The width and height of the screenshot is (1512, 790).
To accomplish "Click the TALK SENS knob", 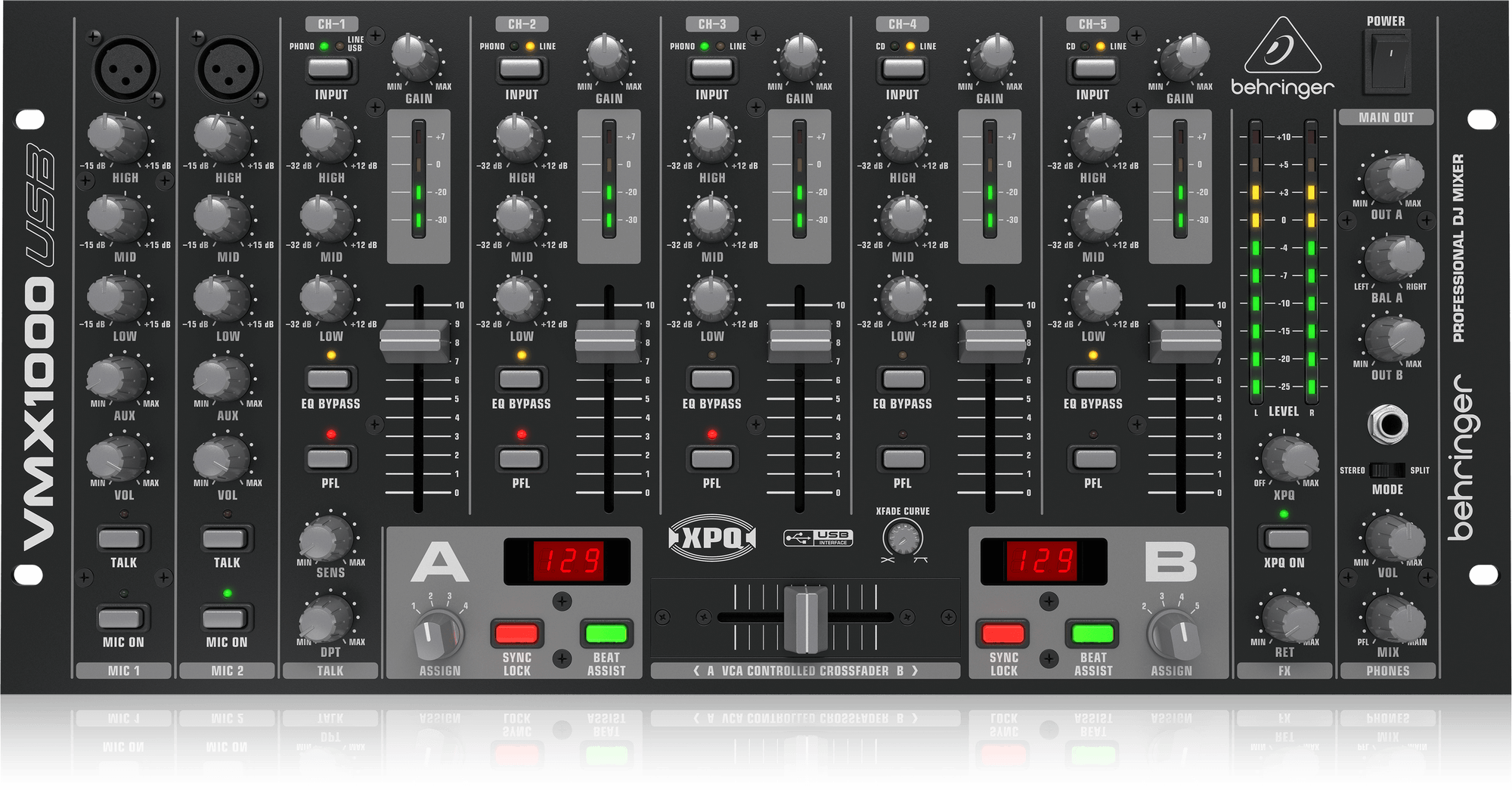I will coord(326,538).
